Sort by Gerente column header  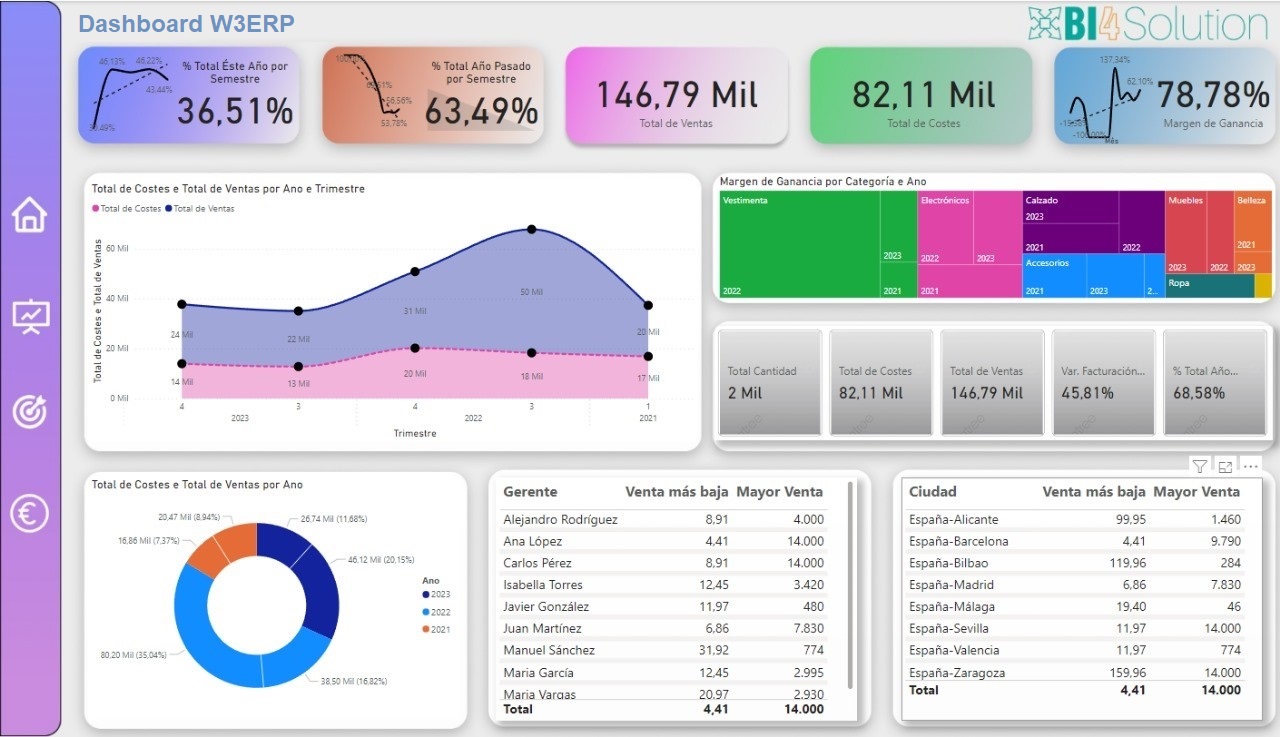(x=530, y=492)
